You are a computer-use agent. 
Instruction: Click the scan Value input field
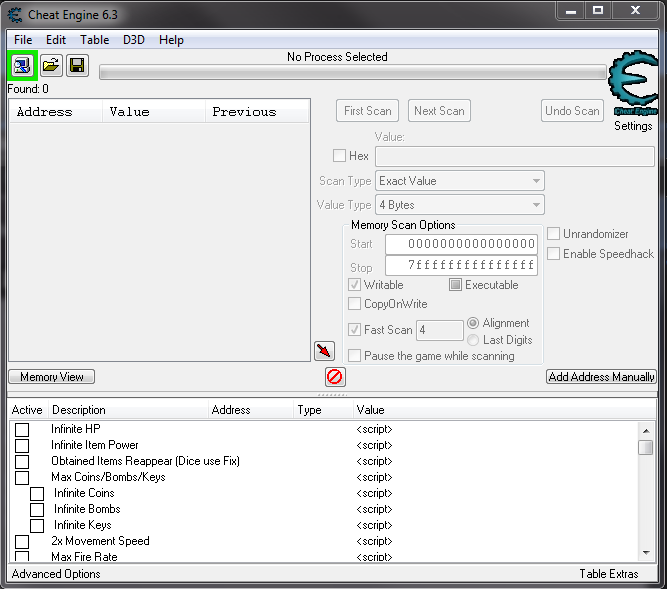click(x=515, y=156)
